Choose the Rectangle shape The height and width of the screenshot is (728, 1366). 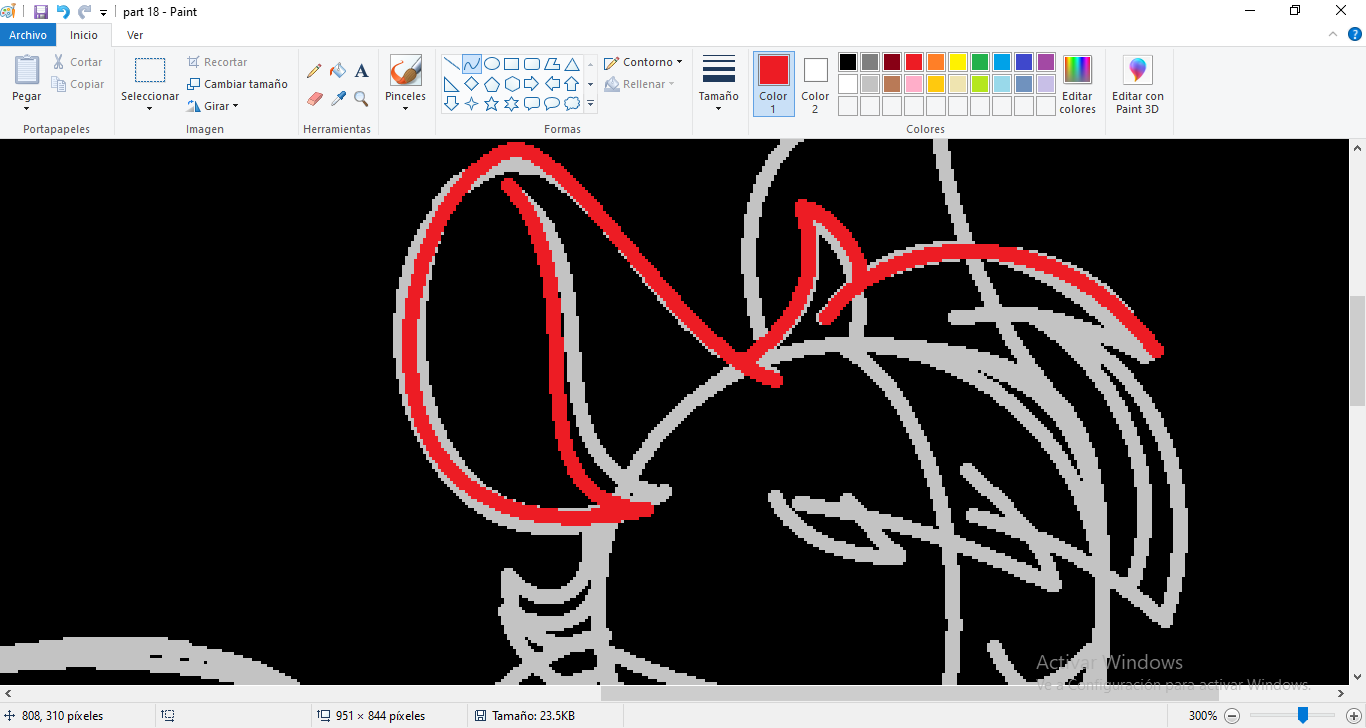coord(512,64)
